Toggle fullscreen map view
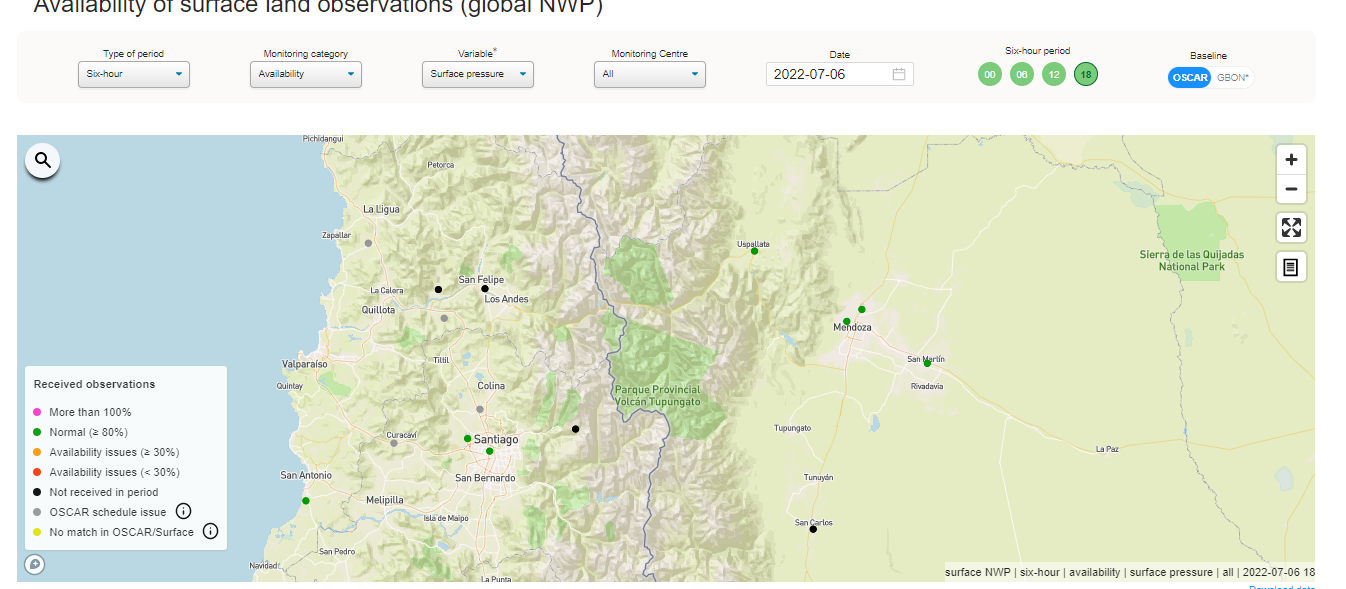Viewport: 1346px width, 589px height. tap(1291, 227)
